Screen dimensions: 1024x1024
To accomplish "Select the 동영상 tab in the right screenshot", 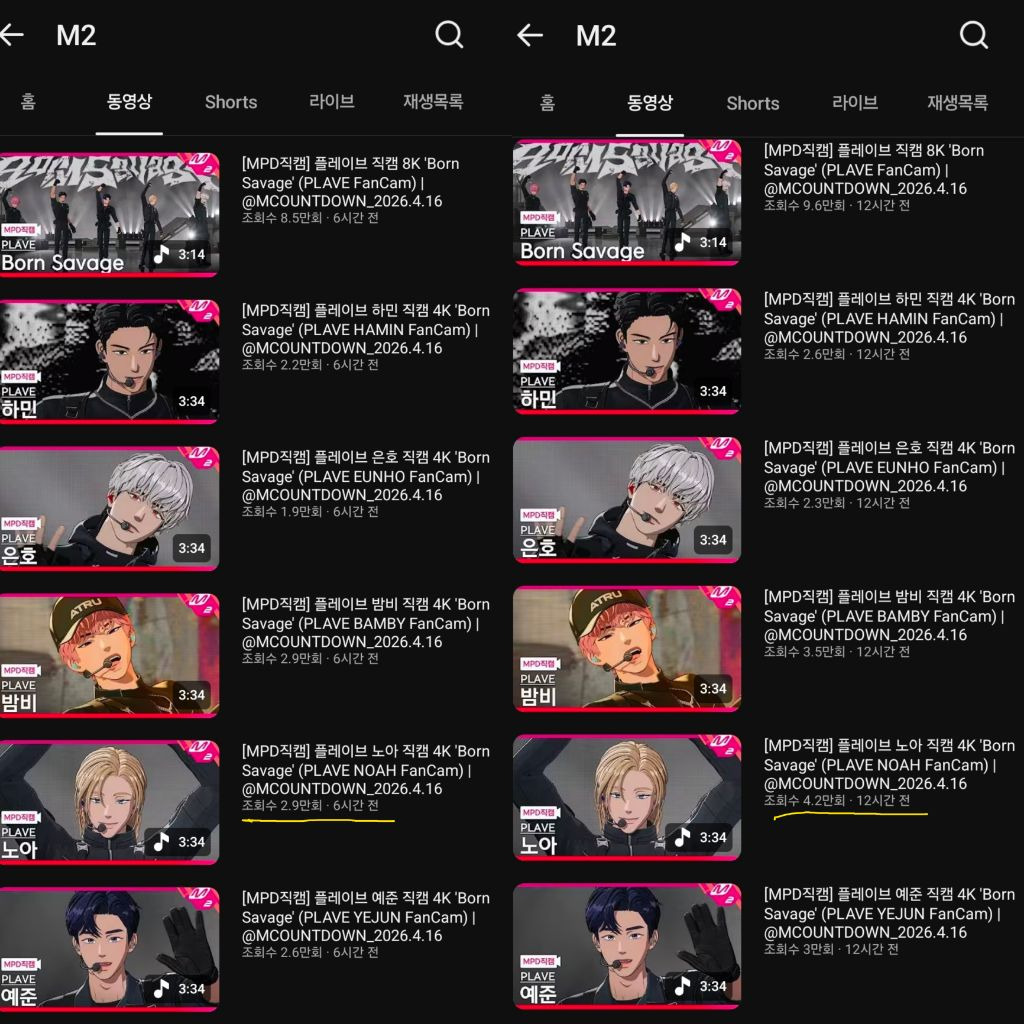I will 650,103.
